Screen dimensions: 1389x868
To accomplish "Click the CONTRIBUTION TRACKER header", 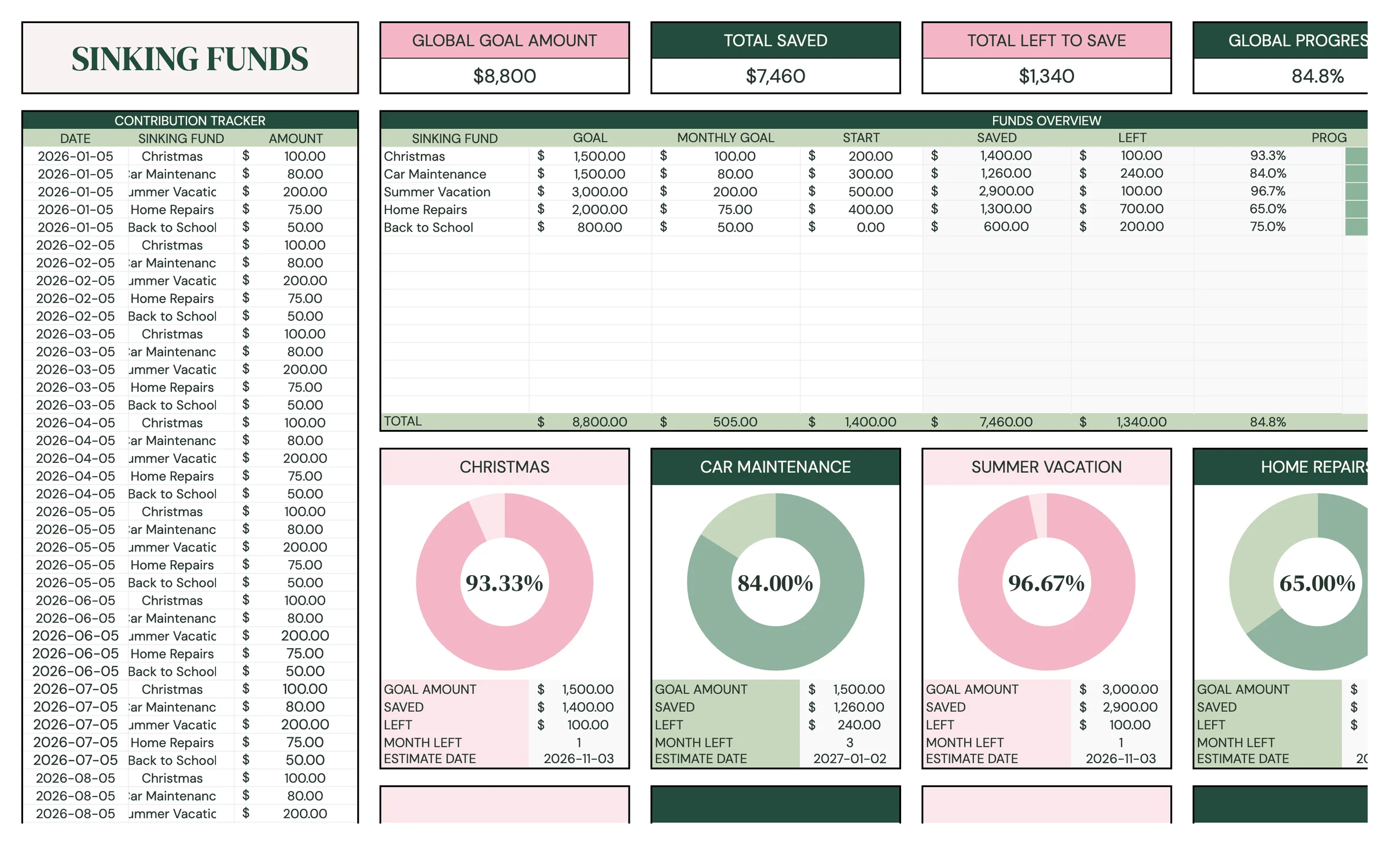I will tap(190, 120).
